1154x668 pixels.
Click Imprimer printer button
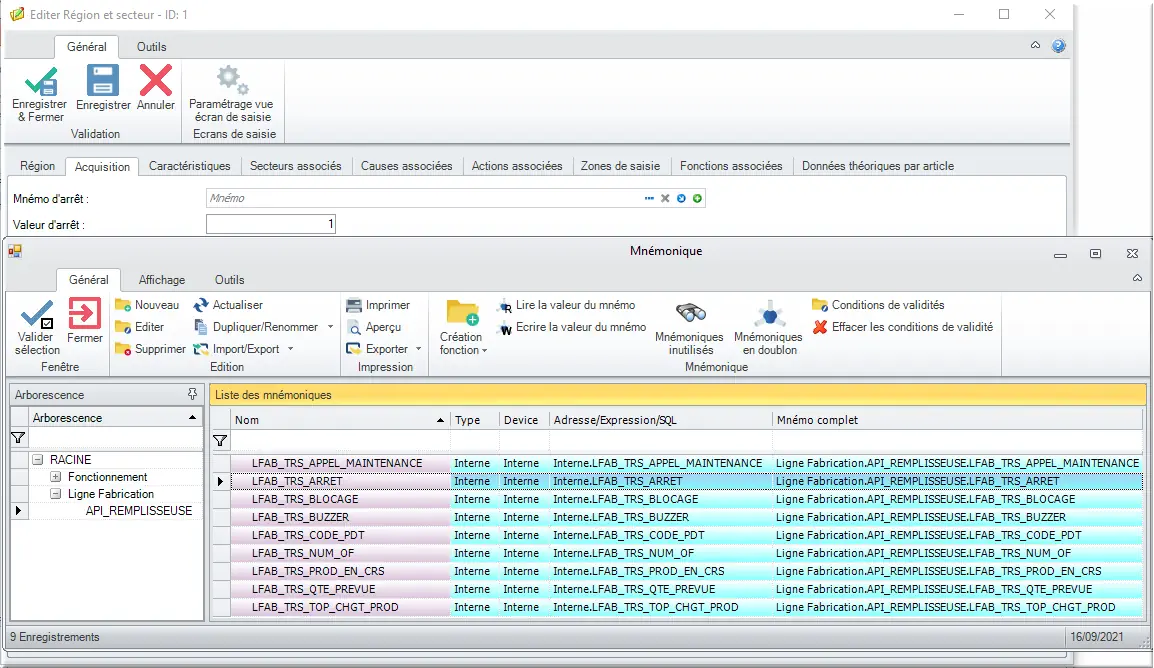coord(378,305)
